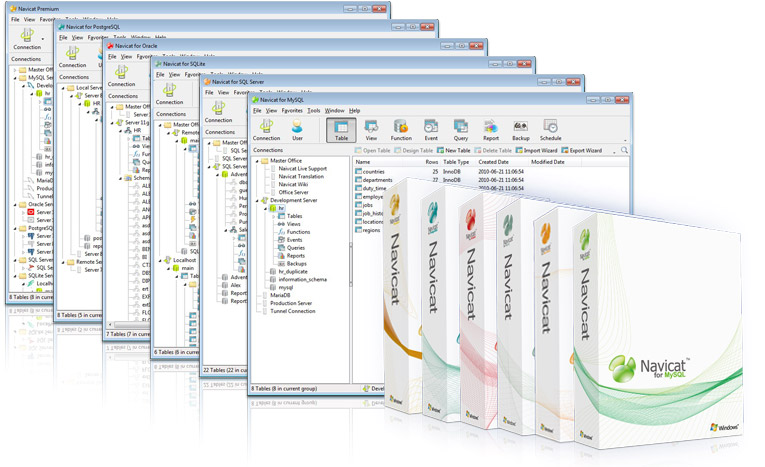Click the Design Table button
The height and width of the screenshot is (467, 765).
click(414, 151)
